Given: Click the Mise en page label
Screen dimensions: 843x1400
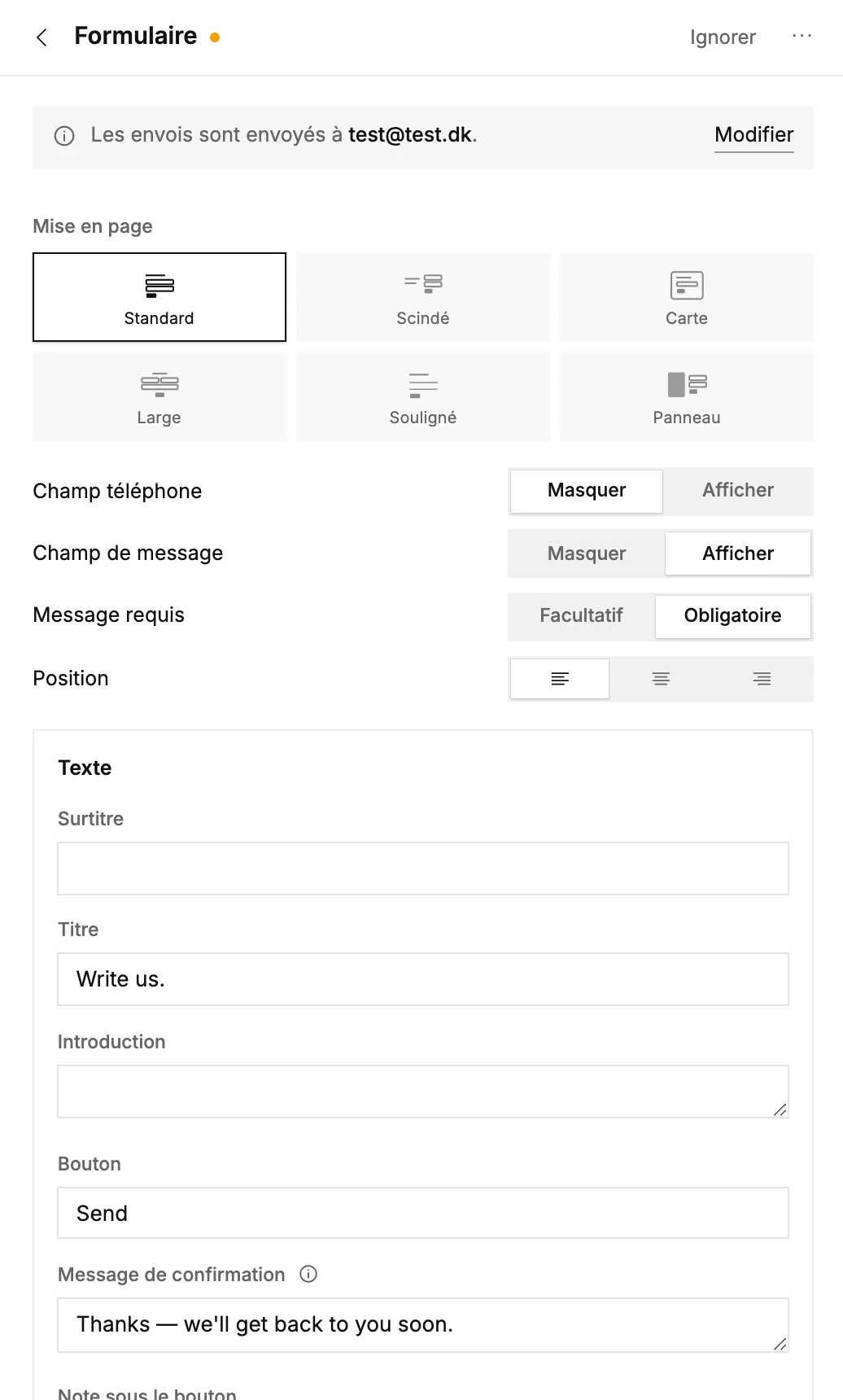Looking at the screenshot, I should point(93,226).
